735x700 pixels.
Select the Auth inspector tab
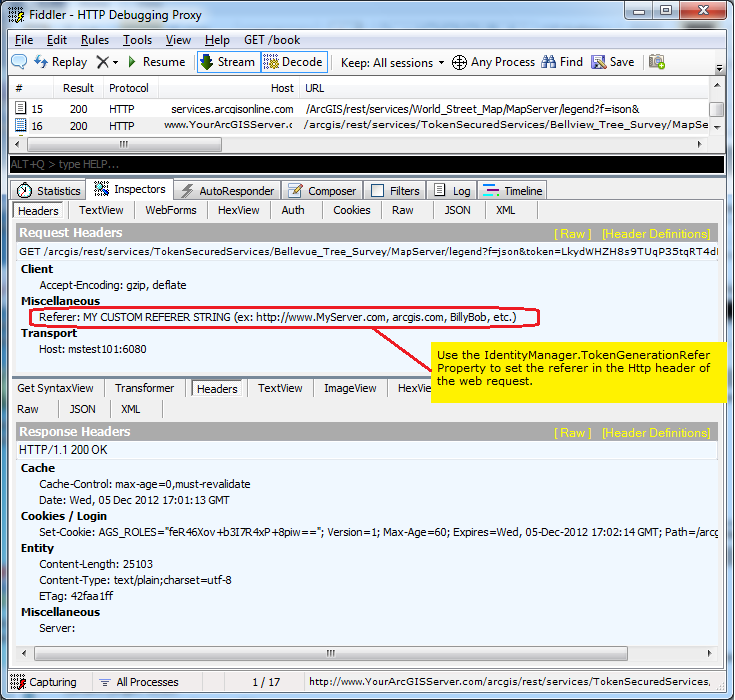[292, 210]
